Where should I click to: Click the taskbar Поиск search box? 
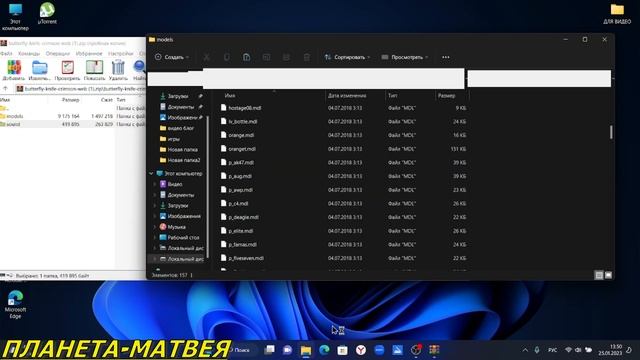click(243, 350)
